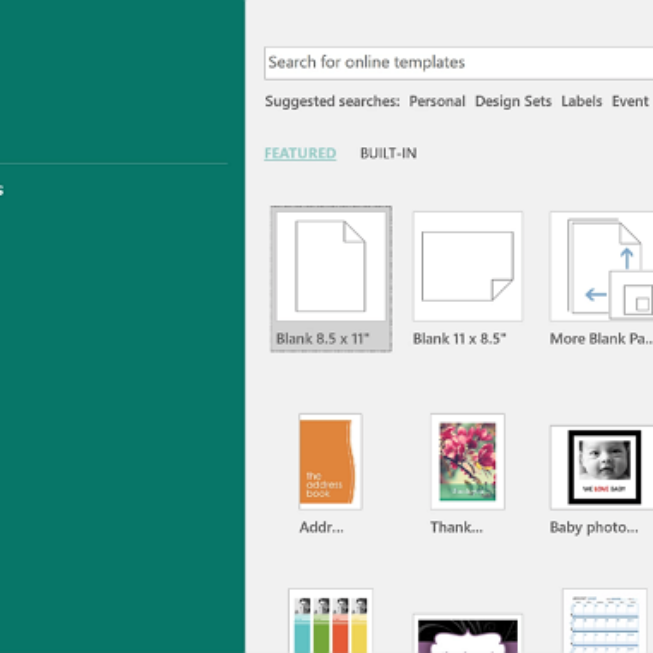Open the Baby photo album template

click(x=602, y=466)
